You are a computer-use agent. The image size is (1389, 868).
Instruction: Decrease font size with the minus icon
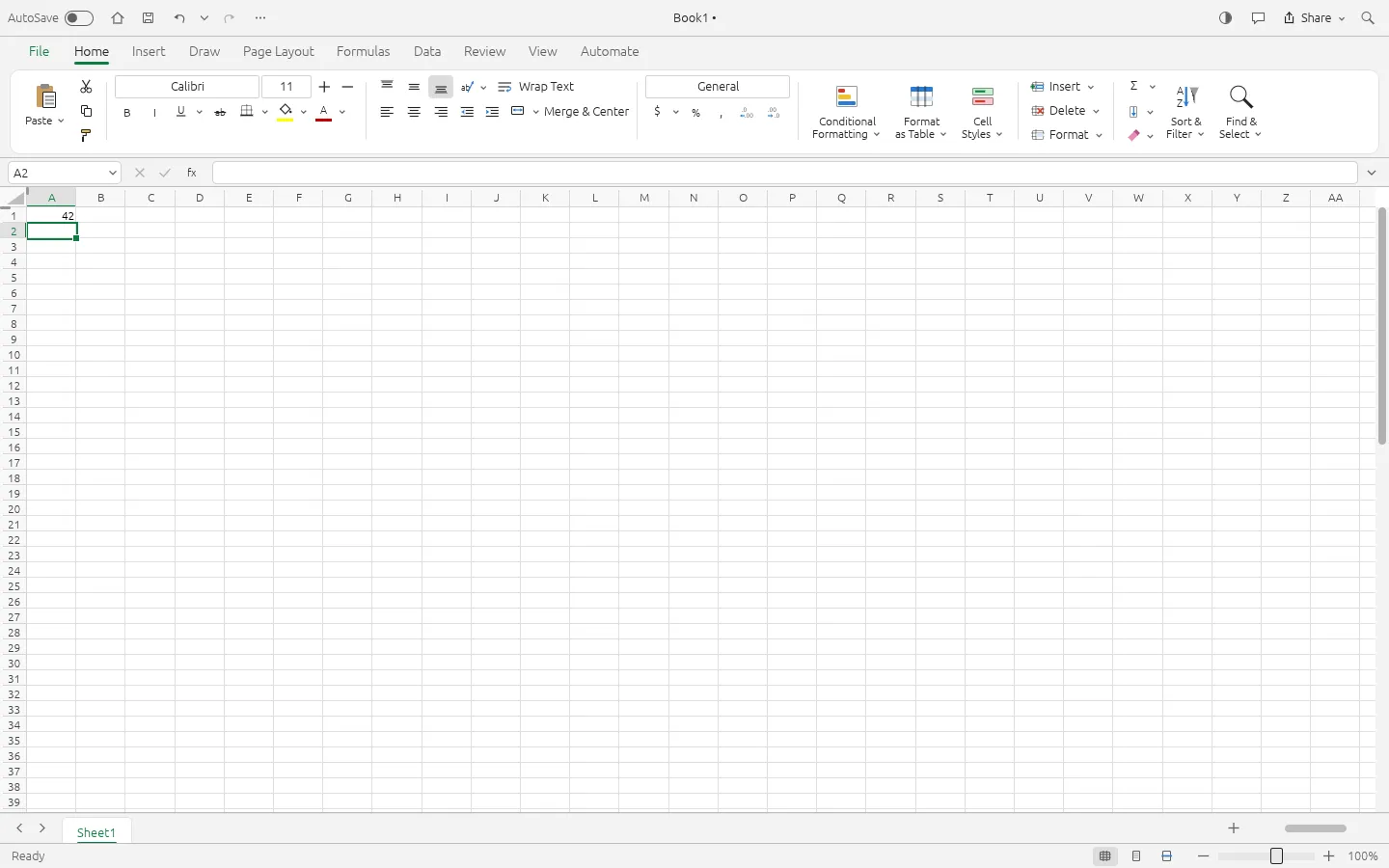[348, 87]
